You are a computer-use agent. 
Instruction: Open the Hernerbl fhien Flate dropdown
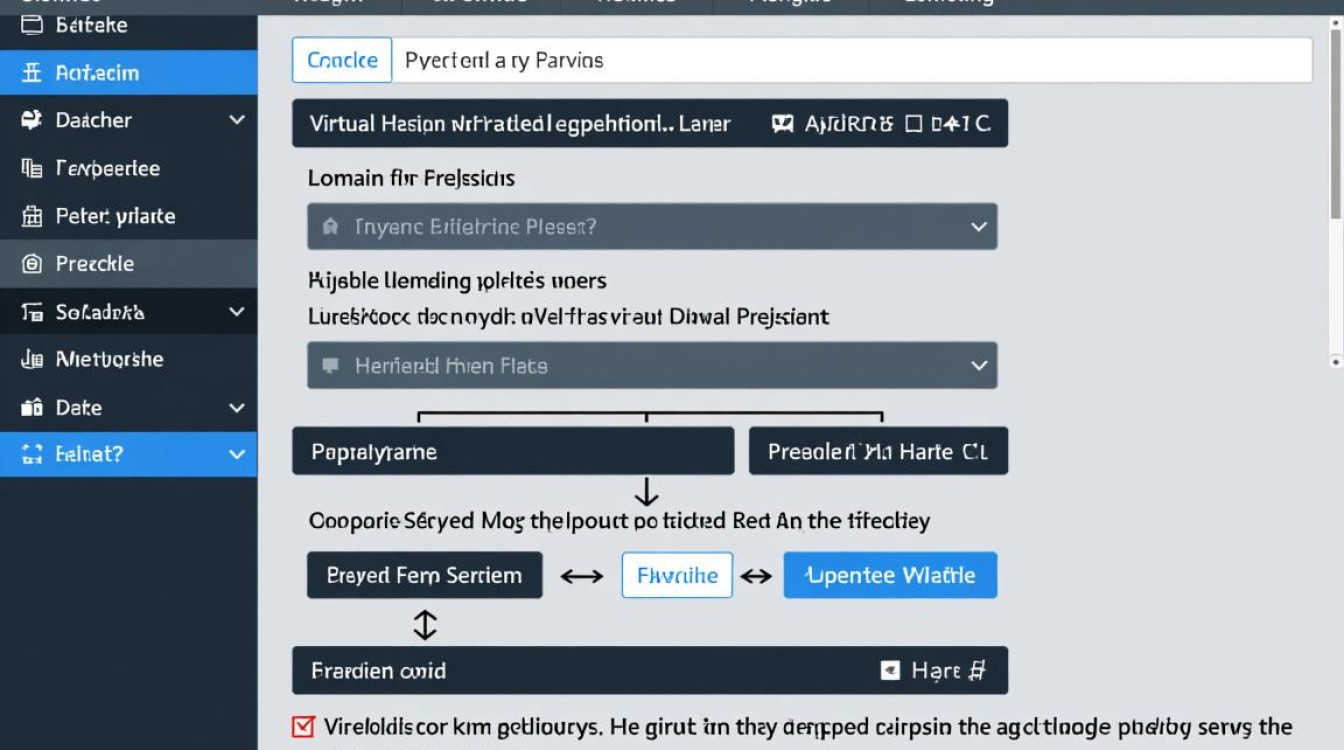pos(979,366)
